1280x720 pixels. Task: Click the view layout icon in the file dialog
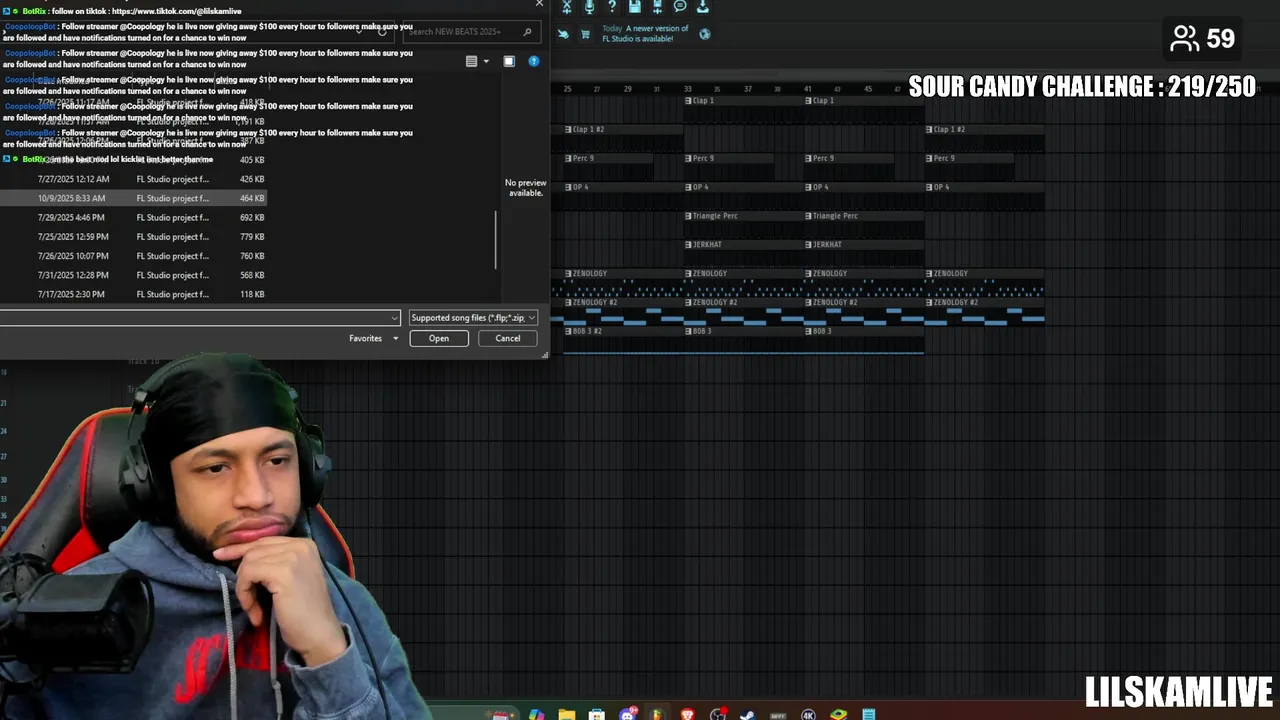tap(472, 62)
